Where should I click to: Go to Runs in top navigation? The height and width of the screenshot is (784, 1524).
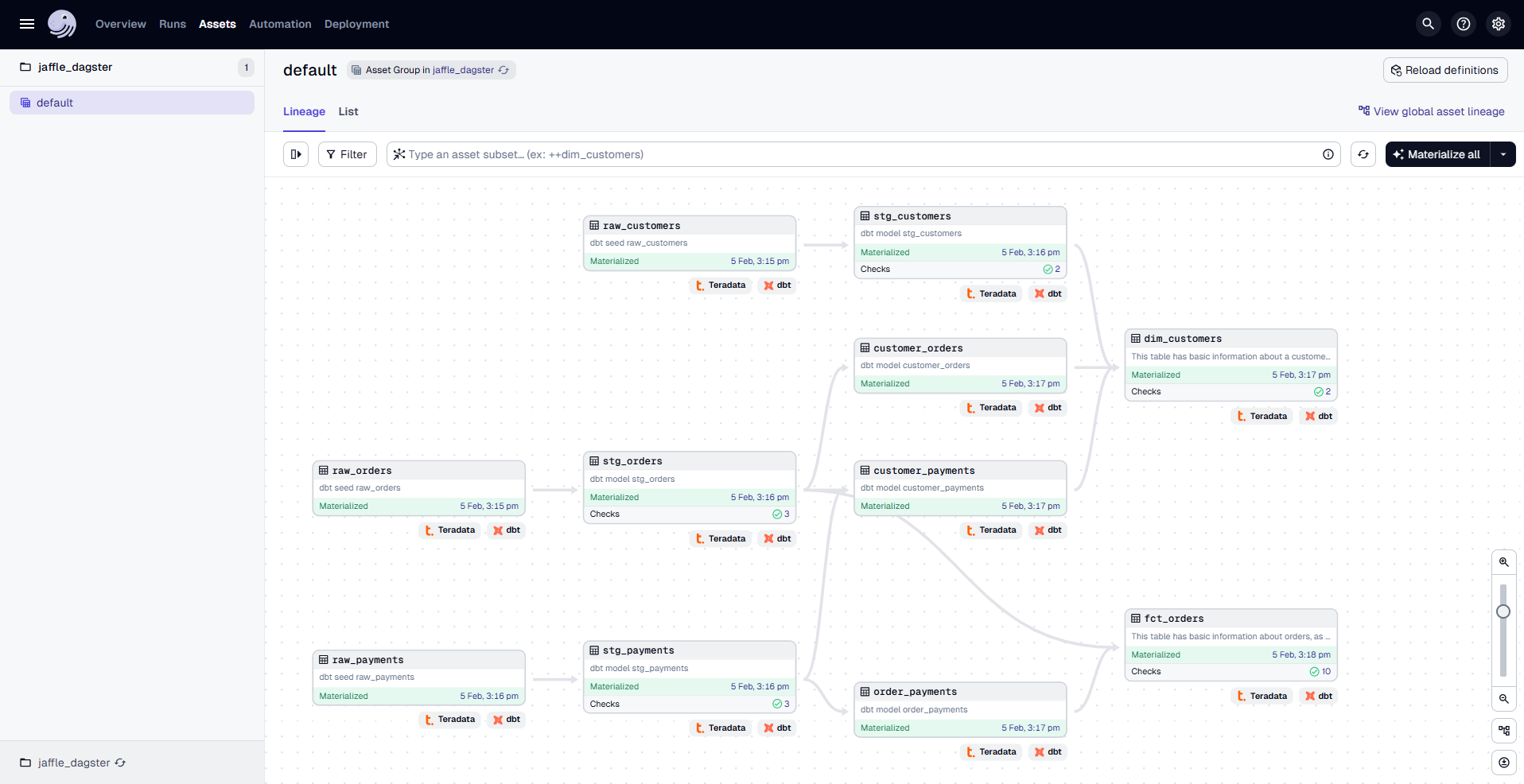tap(173, 24)
